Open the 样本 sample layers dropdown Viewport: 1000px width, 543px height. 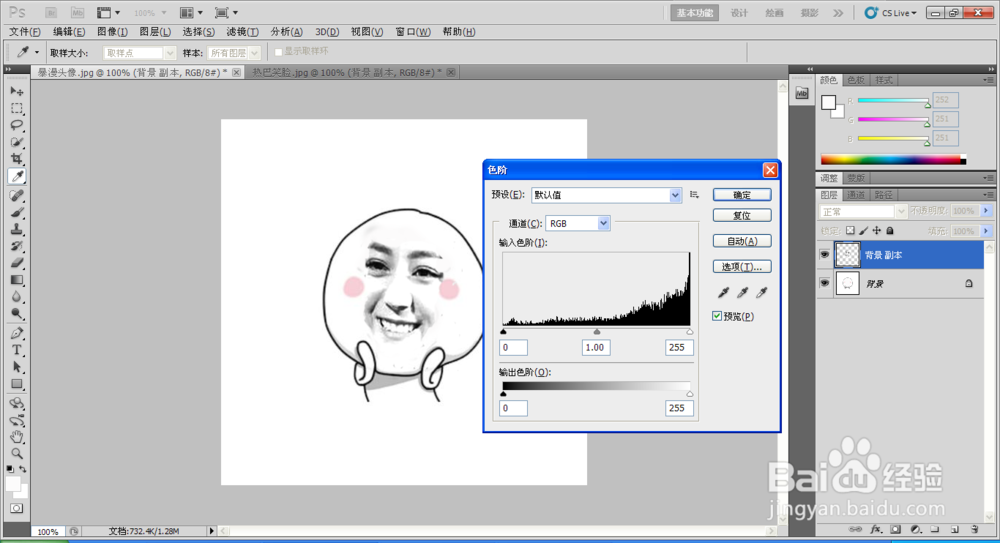234,53
